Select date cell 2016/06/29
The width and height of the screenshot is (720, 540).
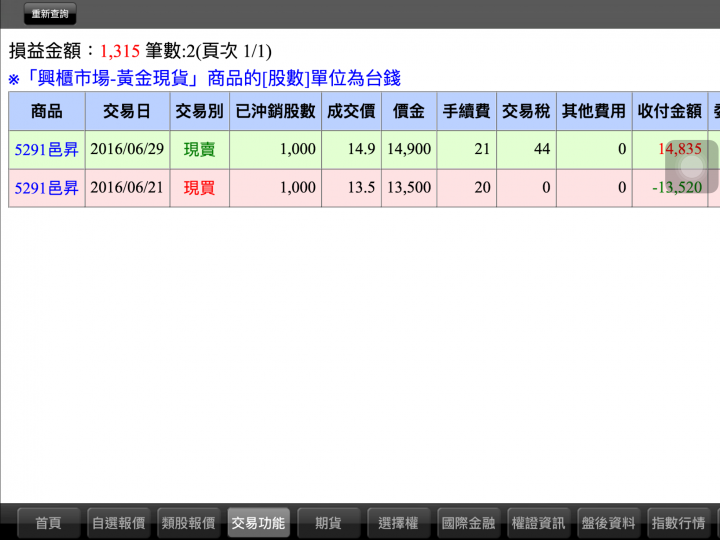click(127, 149)
